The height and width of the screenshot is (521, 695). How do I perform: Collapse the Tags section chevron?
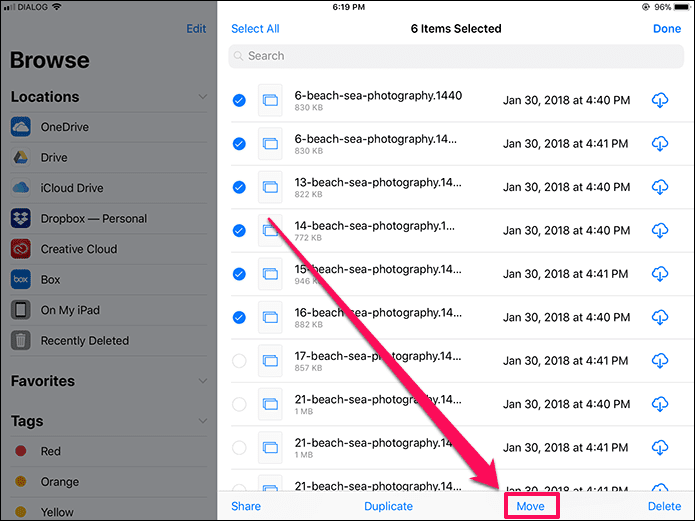[203, 421]
